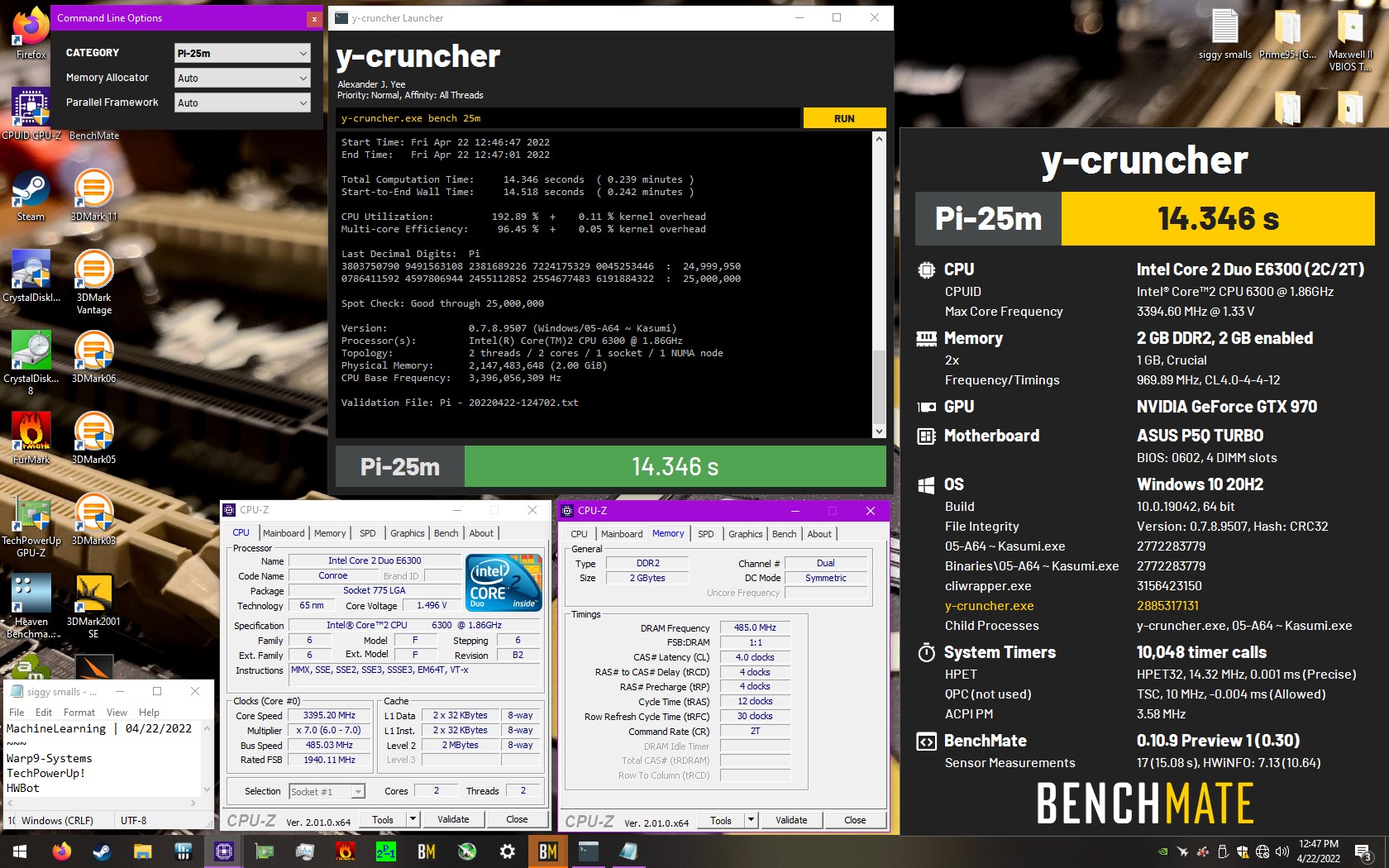
Task: Switch to the active BenchMate taskbar button
Action: click(x=548, y=851)
